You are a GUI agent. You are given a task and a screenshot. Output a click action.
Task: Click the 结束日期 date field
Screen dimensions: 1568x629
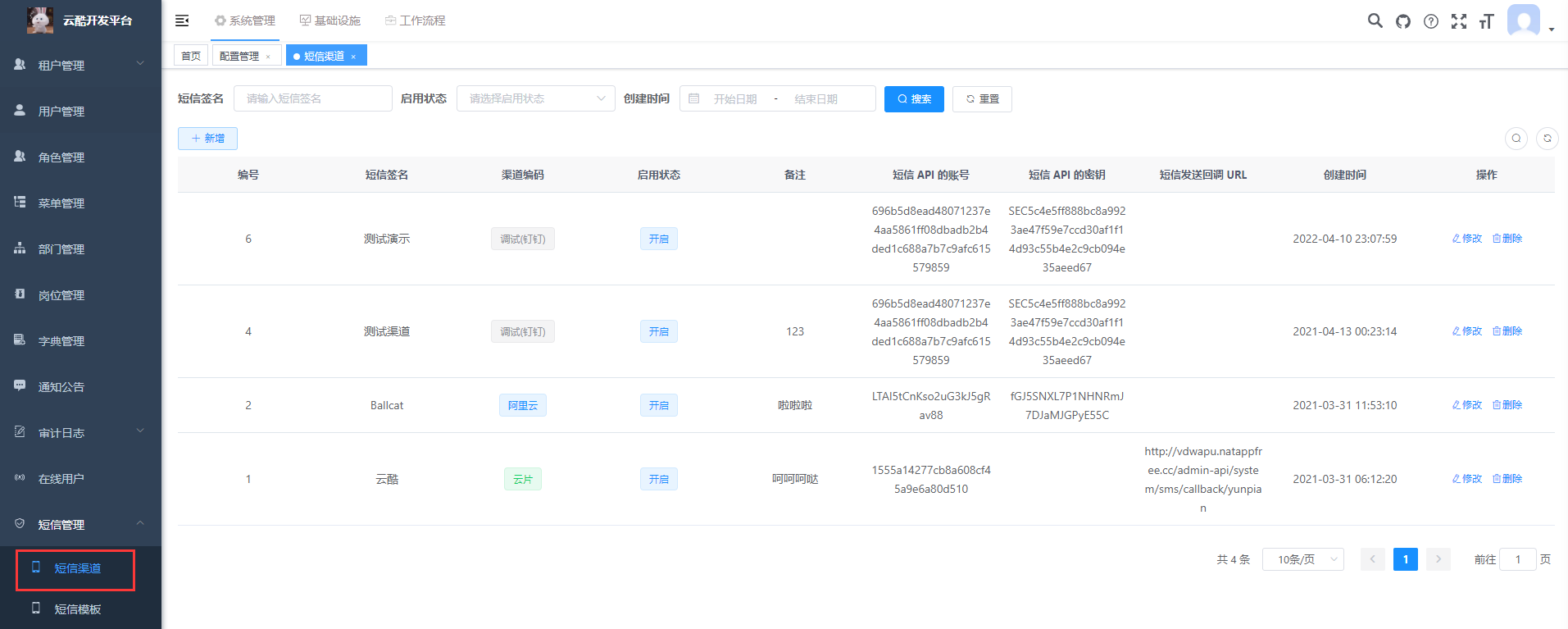point(816,99)
